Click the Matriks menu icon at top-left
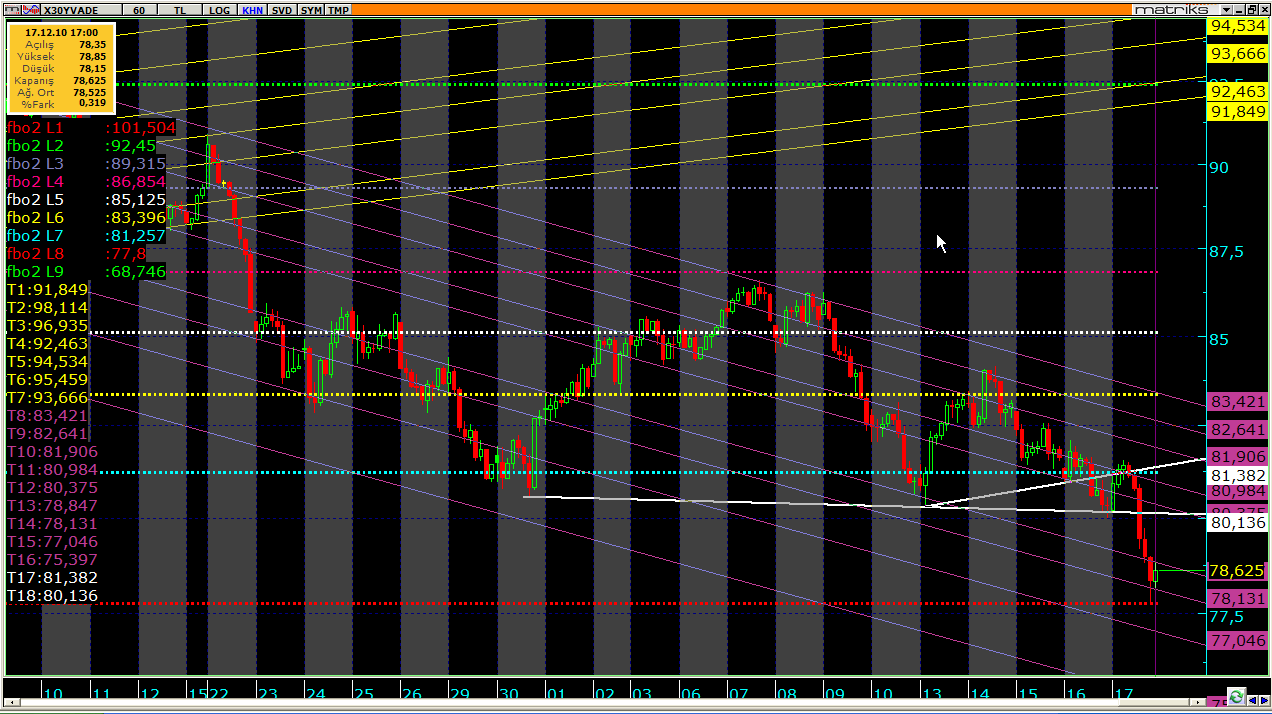 pyautogui.click(x=13, y=9)
